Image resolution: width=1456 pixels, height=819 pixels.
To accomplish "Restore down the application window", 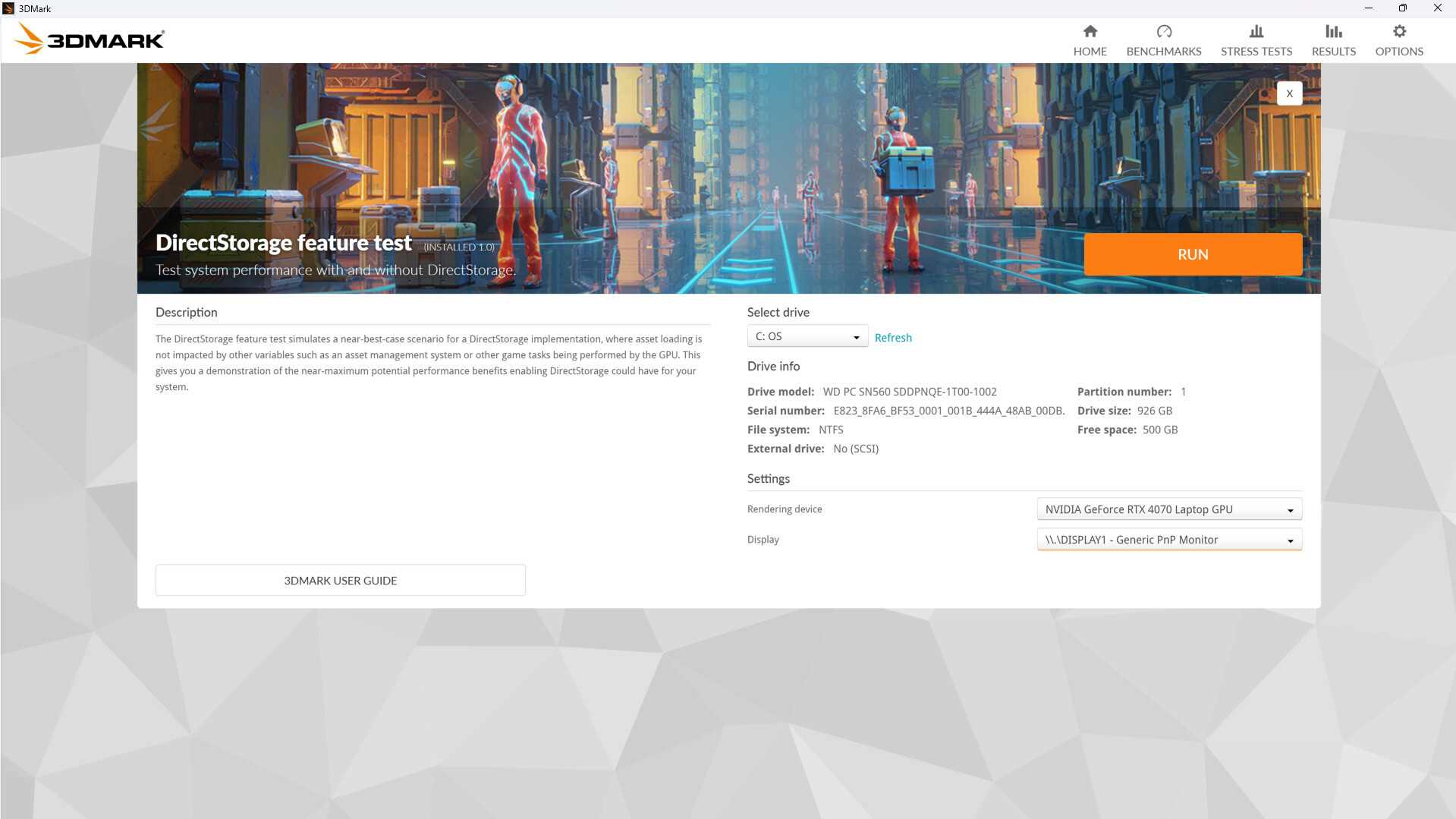I will click(1402, 8).
